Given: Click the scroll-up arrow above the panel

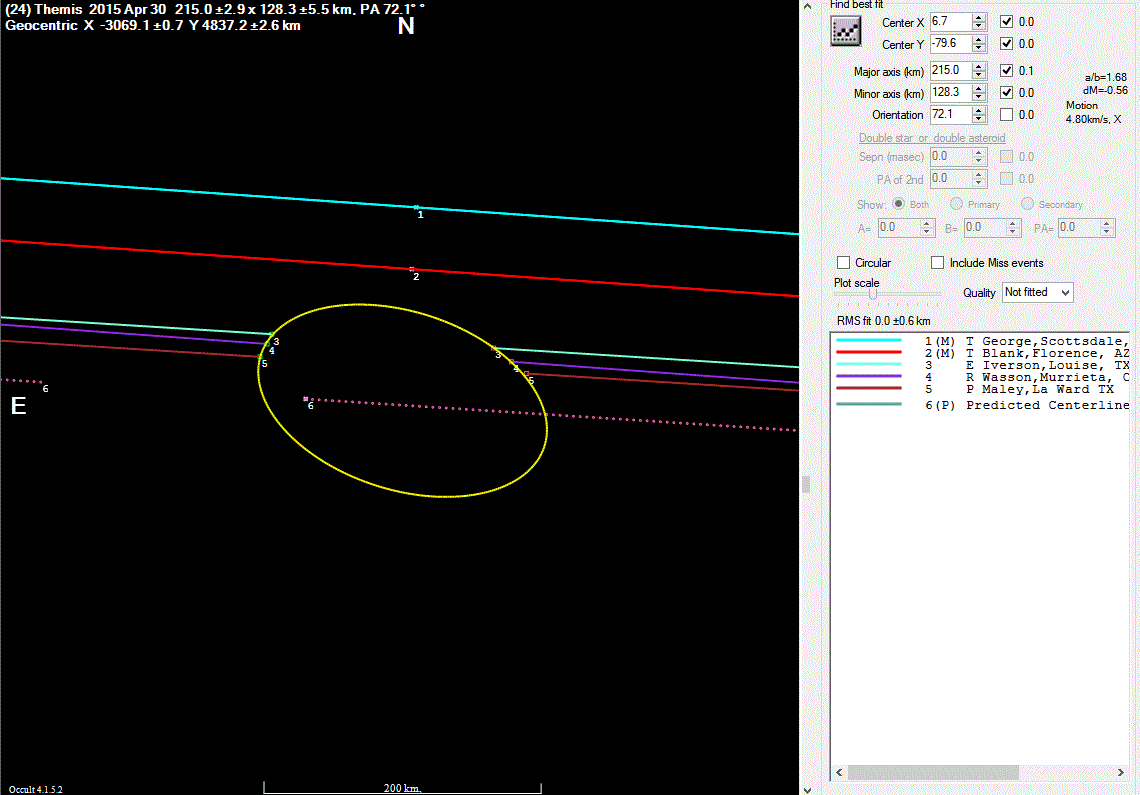Looking at the screenshot, I should pyautogui.click(x=807, y=6).
